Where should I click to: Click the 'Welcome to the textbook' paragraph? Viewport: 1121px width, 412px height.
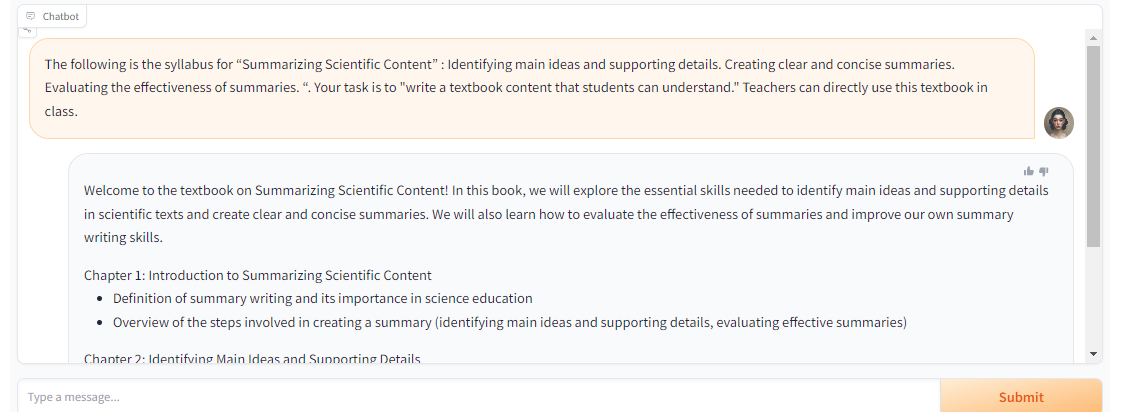click(566, 214)
